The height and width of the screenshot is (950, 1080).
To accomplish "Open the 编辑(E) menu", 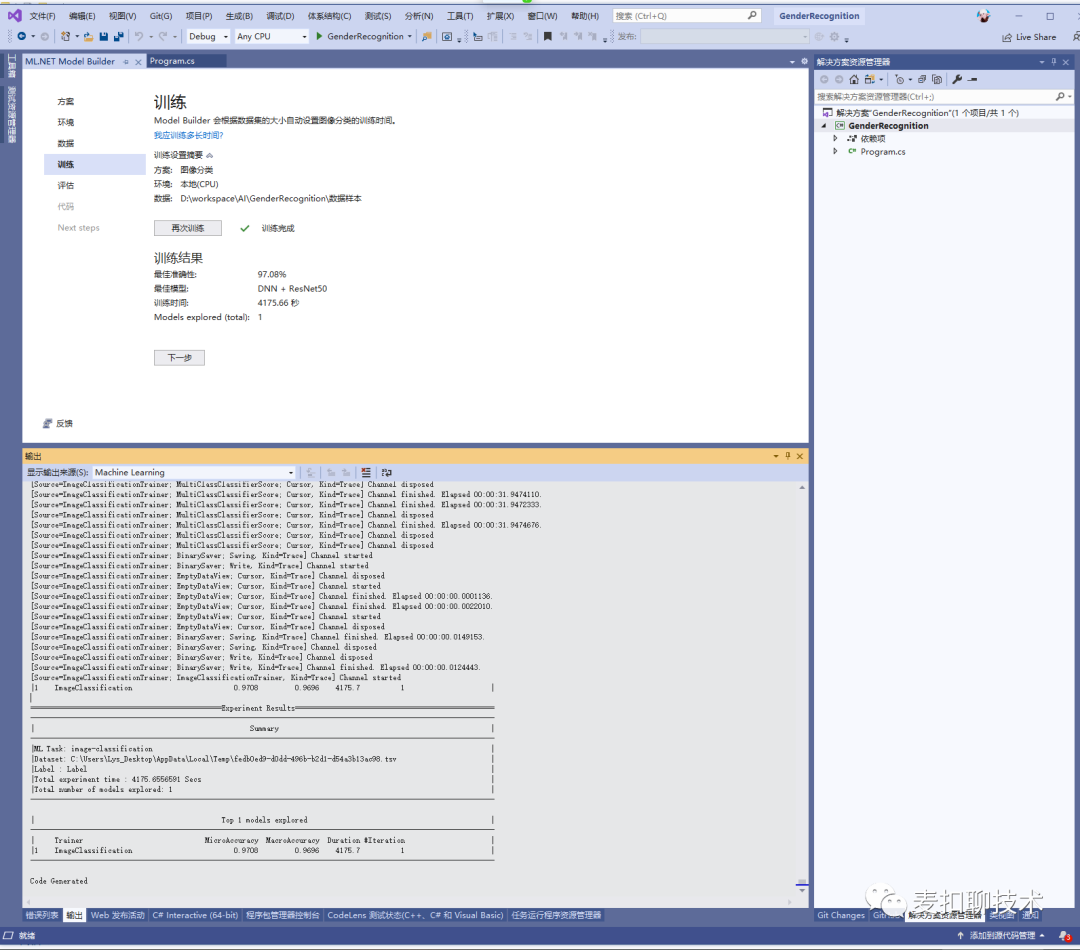I will coord(83,16).
